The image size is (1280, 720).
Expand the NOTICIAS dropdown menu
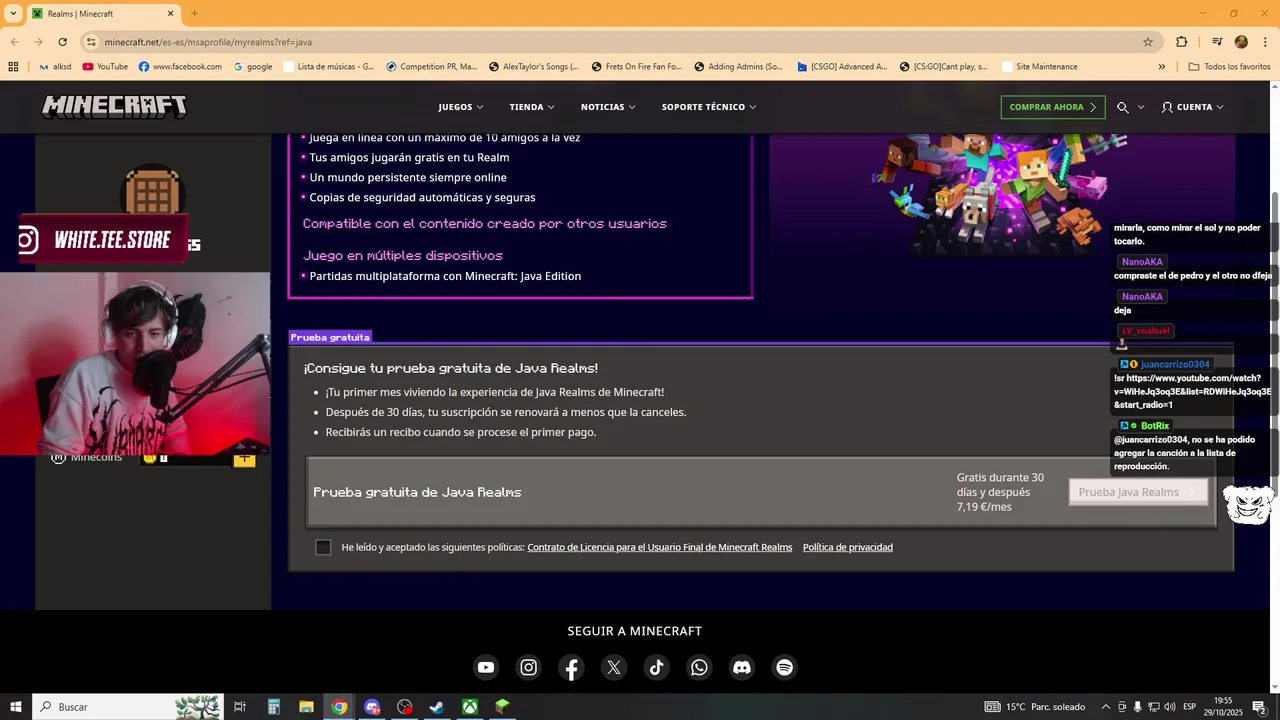tap(608, 107)
